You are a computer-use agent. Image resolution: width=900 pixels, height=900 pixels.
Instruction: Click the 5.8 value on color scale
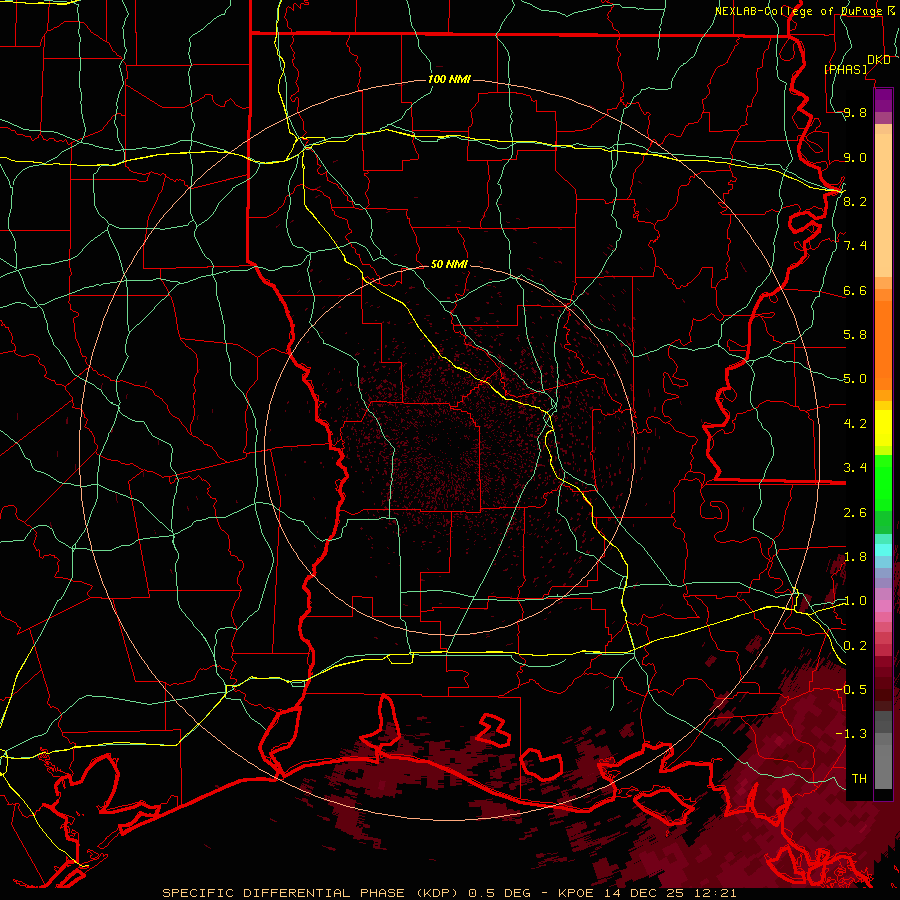[x=855, y=335]
